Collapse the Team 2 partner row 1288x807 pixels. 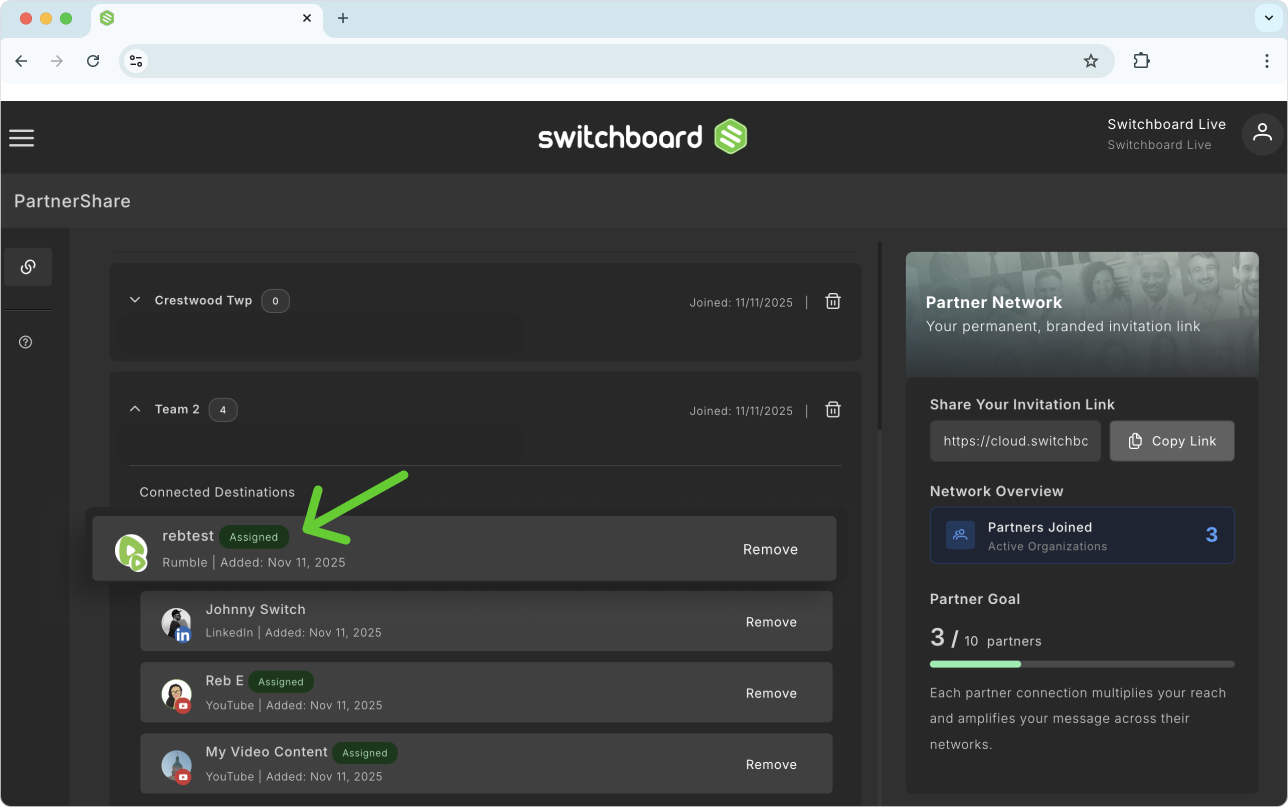pyautogui.click(x=135, y=410)
